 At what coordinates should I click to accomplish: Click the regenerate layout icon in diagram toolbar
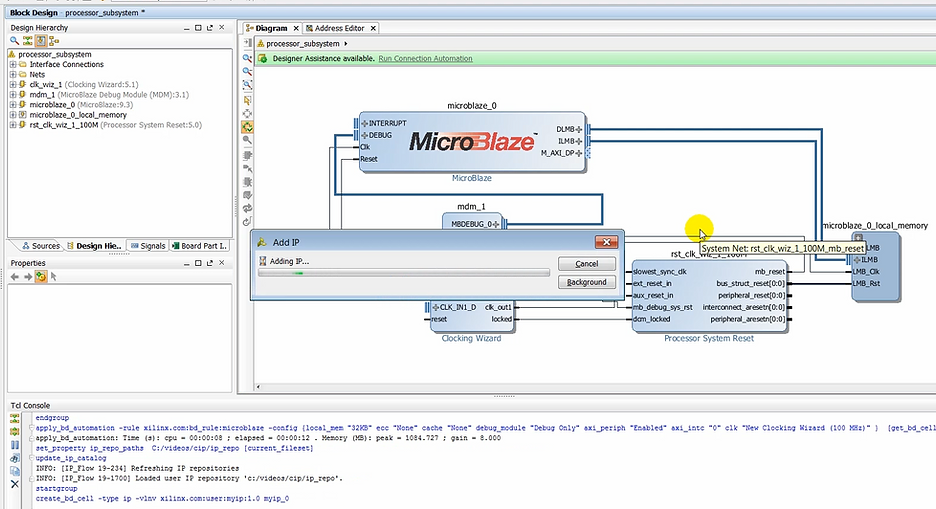[247, 208]
